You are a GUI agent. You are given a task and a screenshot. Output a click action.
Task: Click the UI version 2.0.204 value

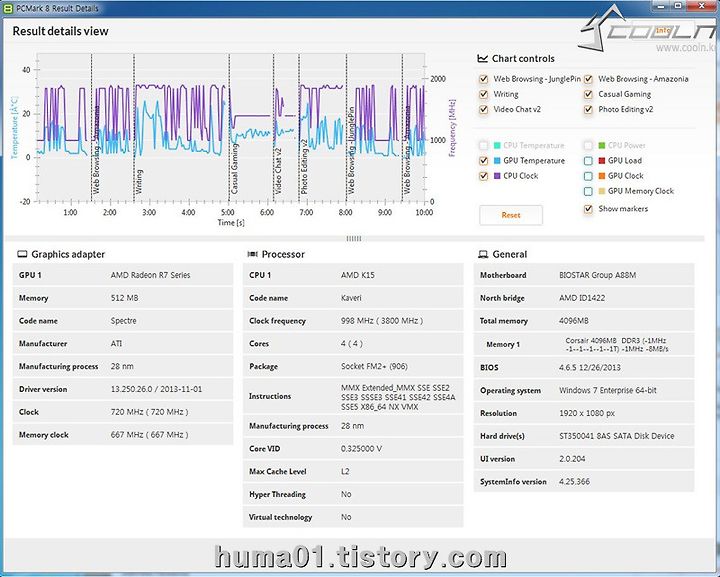click(572, 459)
